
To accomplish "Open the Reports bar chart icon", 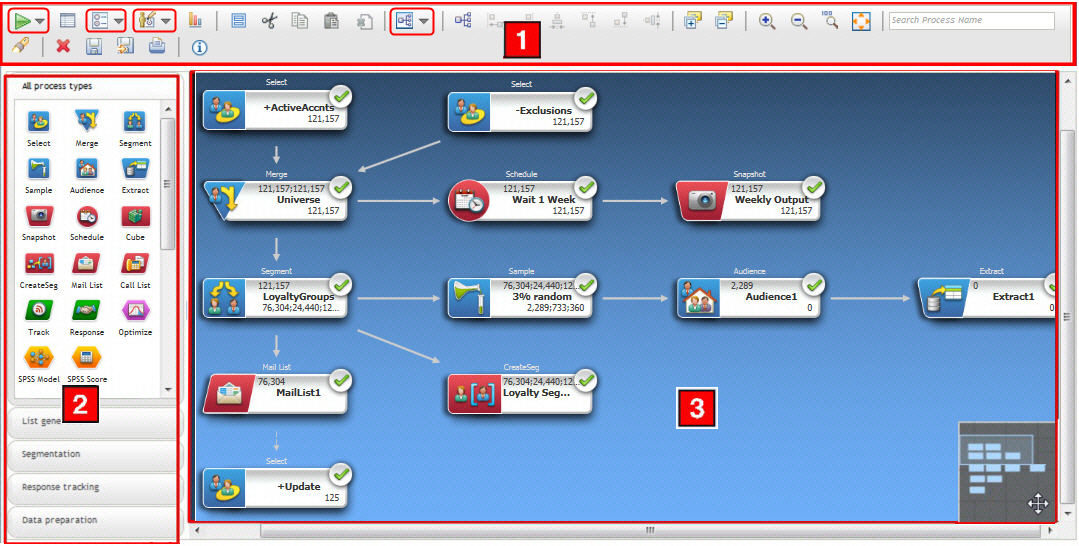I will [195, 21].
